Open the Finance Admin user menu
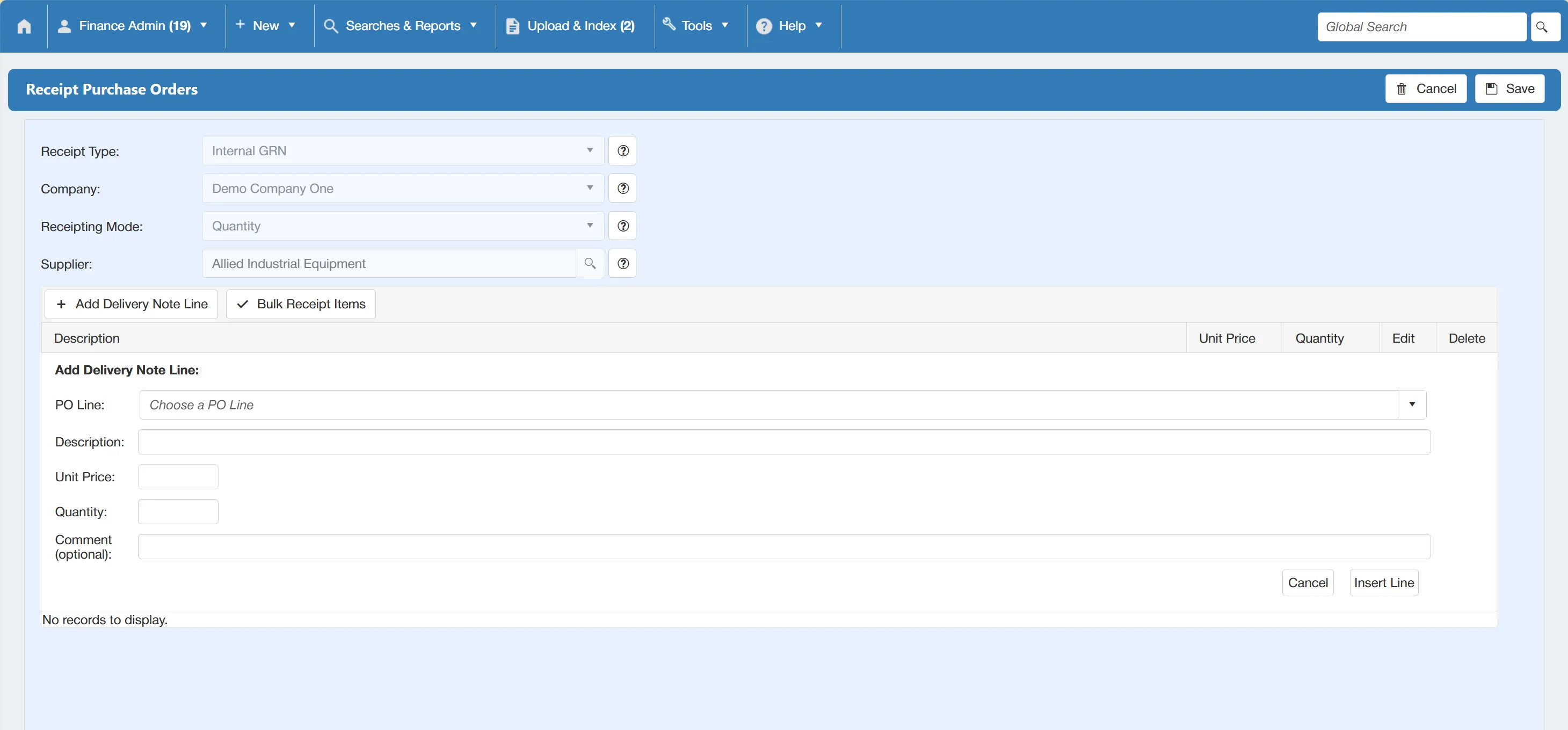 tap(133, 26)
